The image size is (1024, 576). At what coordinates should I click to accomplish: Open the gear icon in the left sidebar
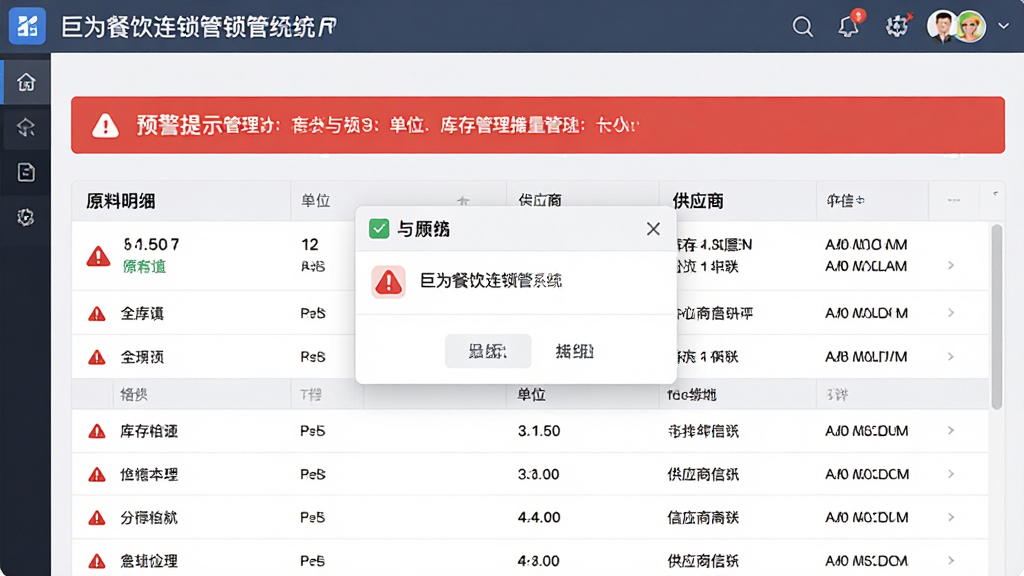26,217
